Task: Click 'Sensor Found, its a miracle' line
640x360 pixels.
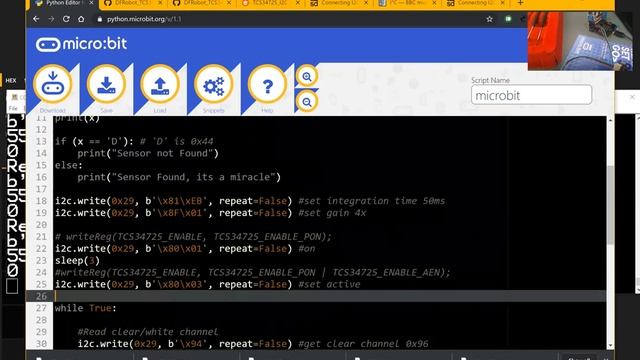Action: [179, 177]
